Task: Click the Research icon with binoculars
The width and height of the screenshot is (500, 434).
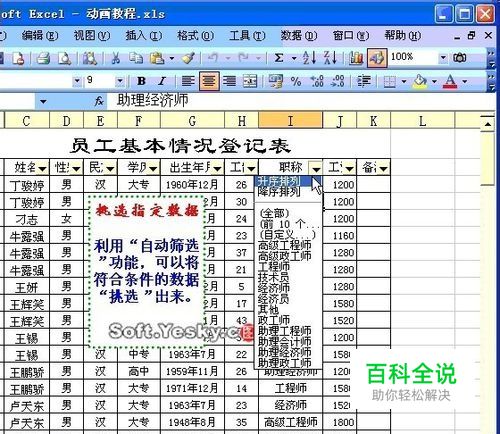Action: click(x=90, y=58)
